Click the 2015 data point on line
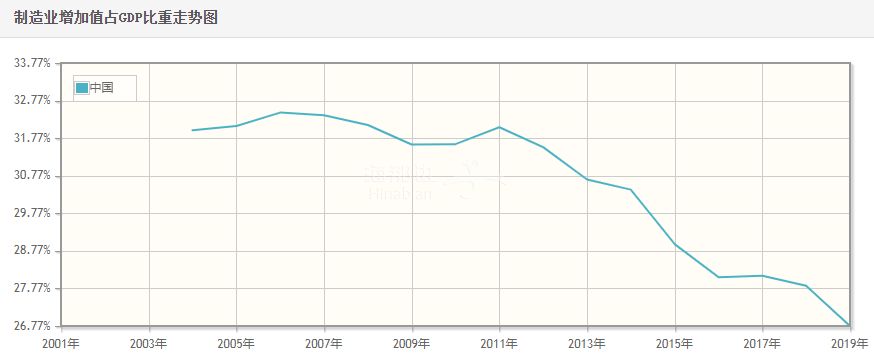Viewport: 874px width, 361px height. (x=675, y=245)
